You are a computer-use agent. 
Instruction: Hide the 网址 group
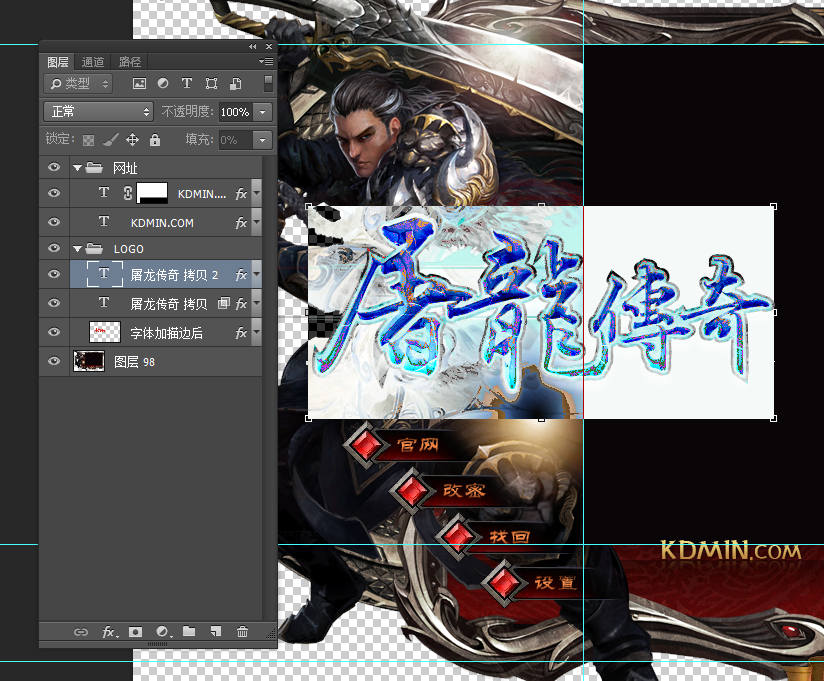pyautogui.click(x=54, y=167)
